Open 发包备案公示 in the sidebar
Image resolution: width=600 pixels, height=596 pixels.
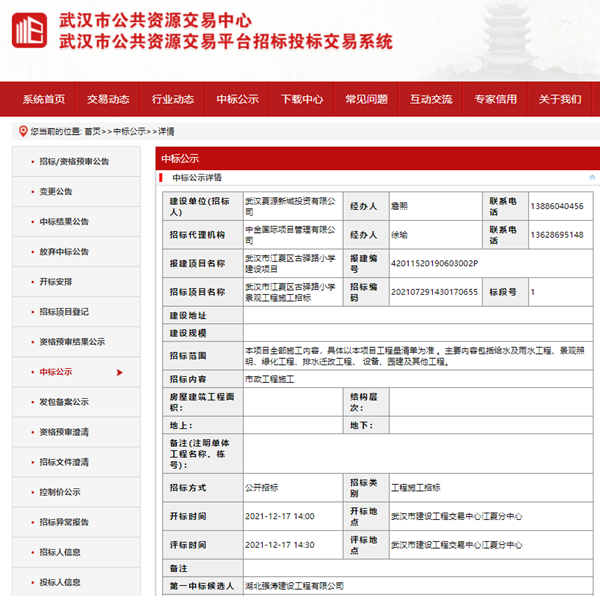[77, 402]
